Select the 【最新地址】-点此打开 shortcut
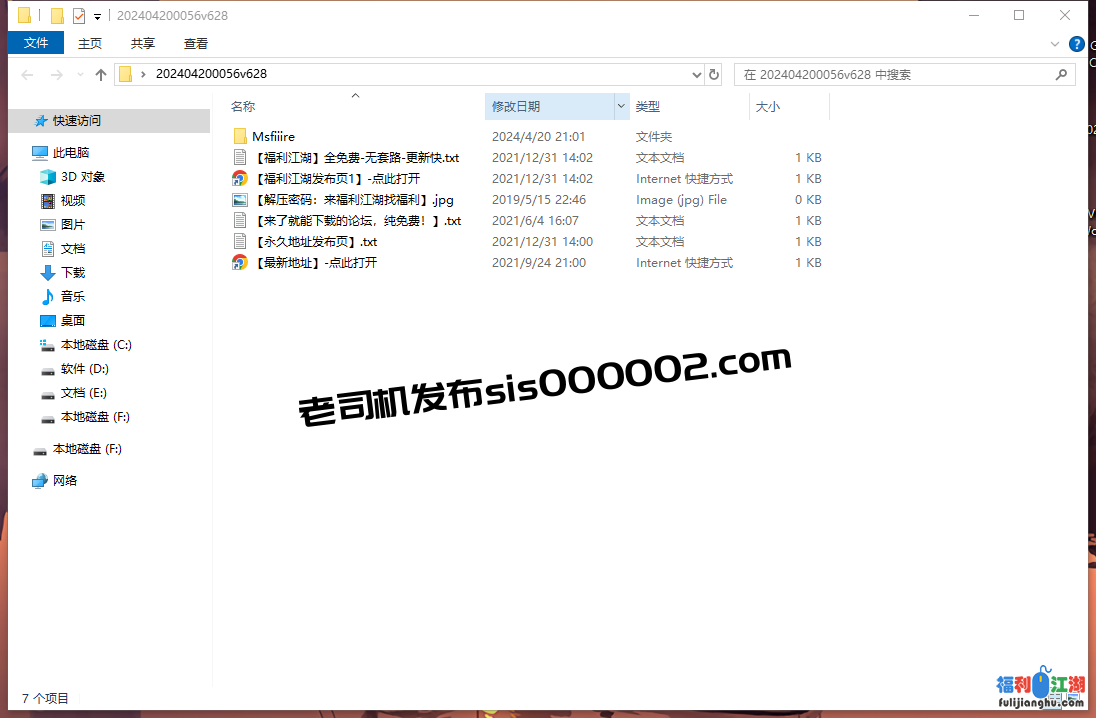 pyautogui.click(x=315, y=263)
